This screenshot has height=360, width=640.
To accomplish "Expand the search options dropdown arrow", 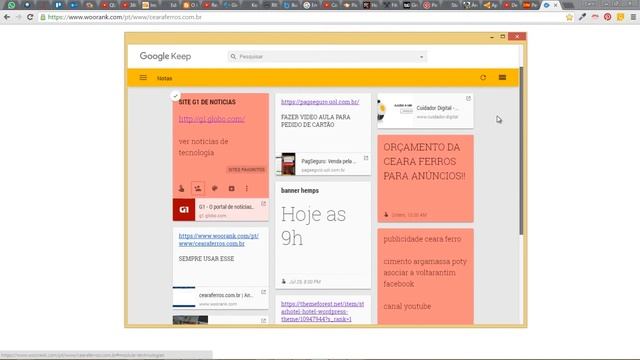I will [x=421, y=57].
